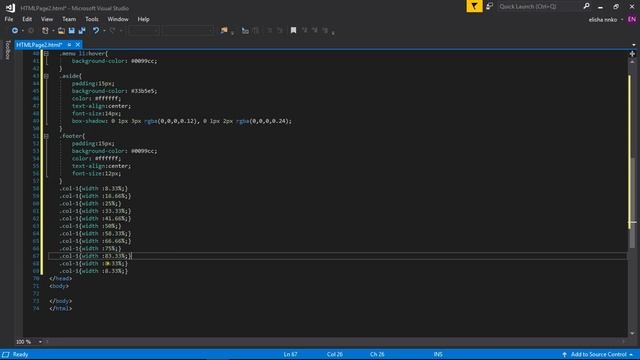This screenshot has height=360, width=640.
Task: Go to the next bookmark icon
Action: tap(315, 31)
